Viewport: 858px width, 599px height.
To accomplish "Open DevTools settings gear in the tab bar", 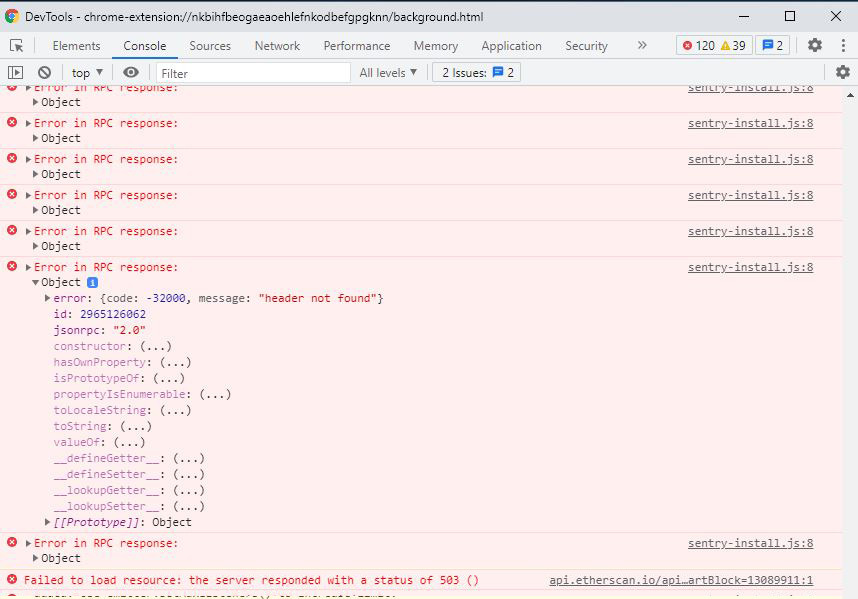I will coord(815,45).
